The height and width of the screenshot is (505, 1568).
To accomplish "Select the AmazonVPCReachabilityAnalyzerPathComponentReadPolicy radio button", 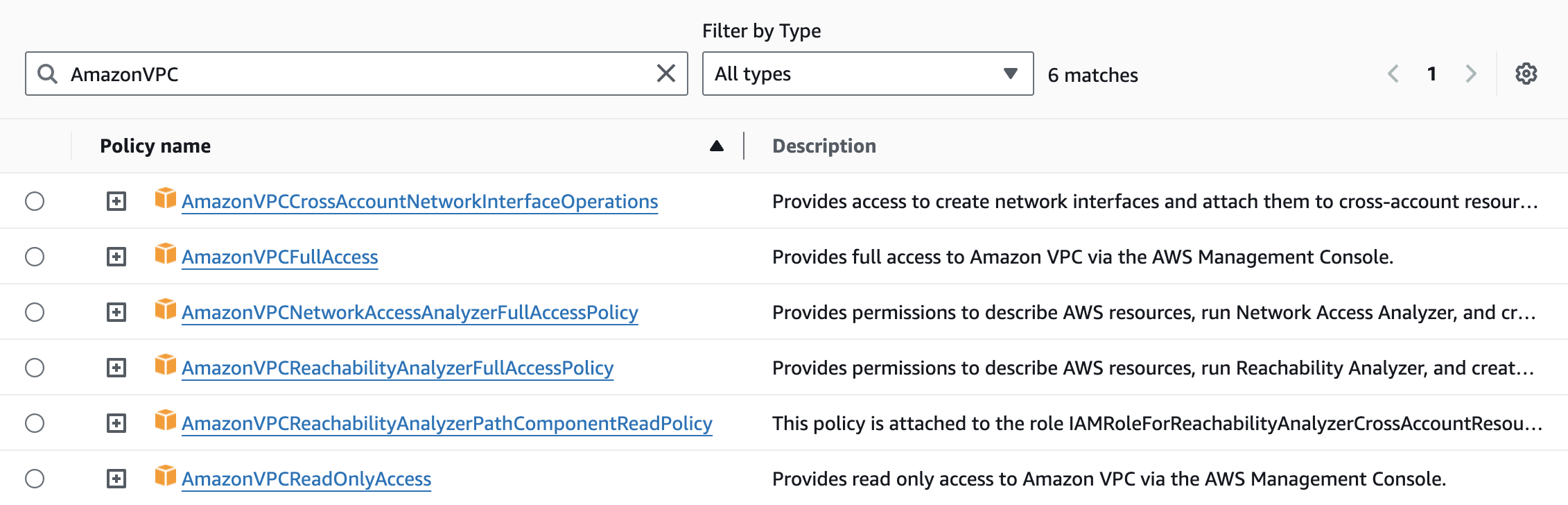I will coord(35,423).
